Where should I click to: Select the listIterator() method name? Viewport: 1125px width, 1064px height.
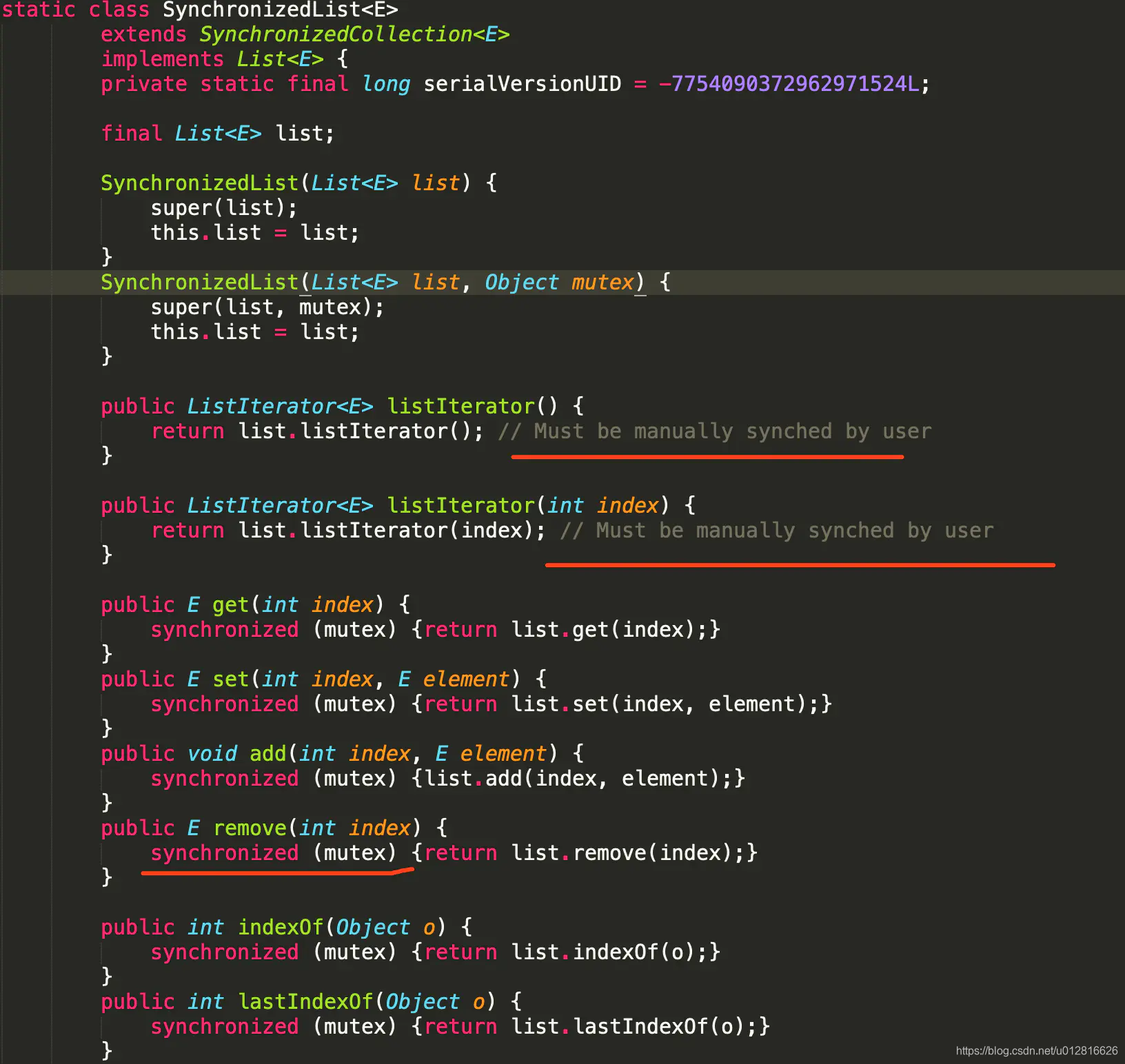click(x=459, y=406)
